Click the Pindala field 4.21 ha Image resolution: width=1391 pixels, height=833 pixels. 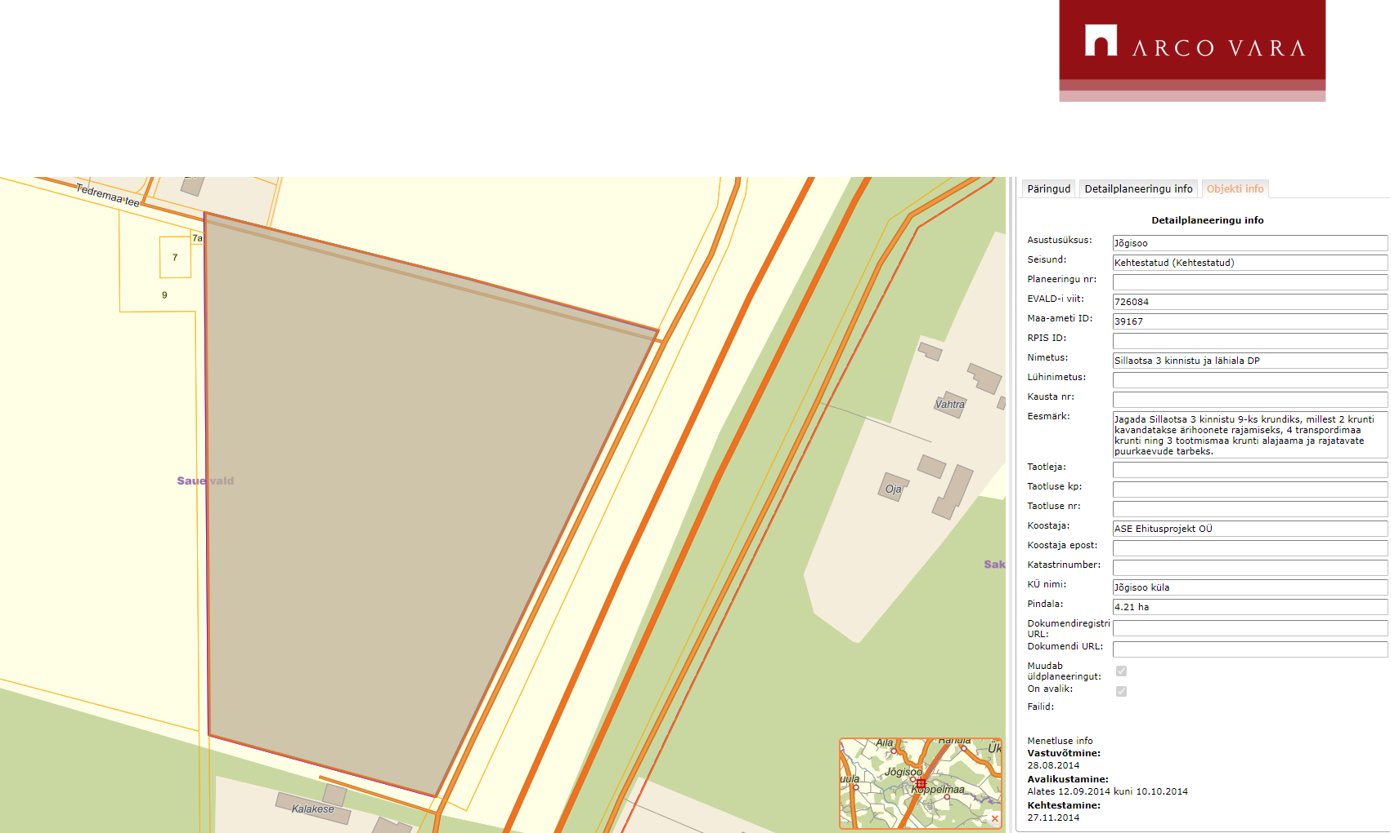tap(1250, 607)
